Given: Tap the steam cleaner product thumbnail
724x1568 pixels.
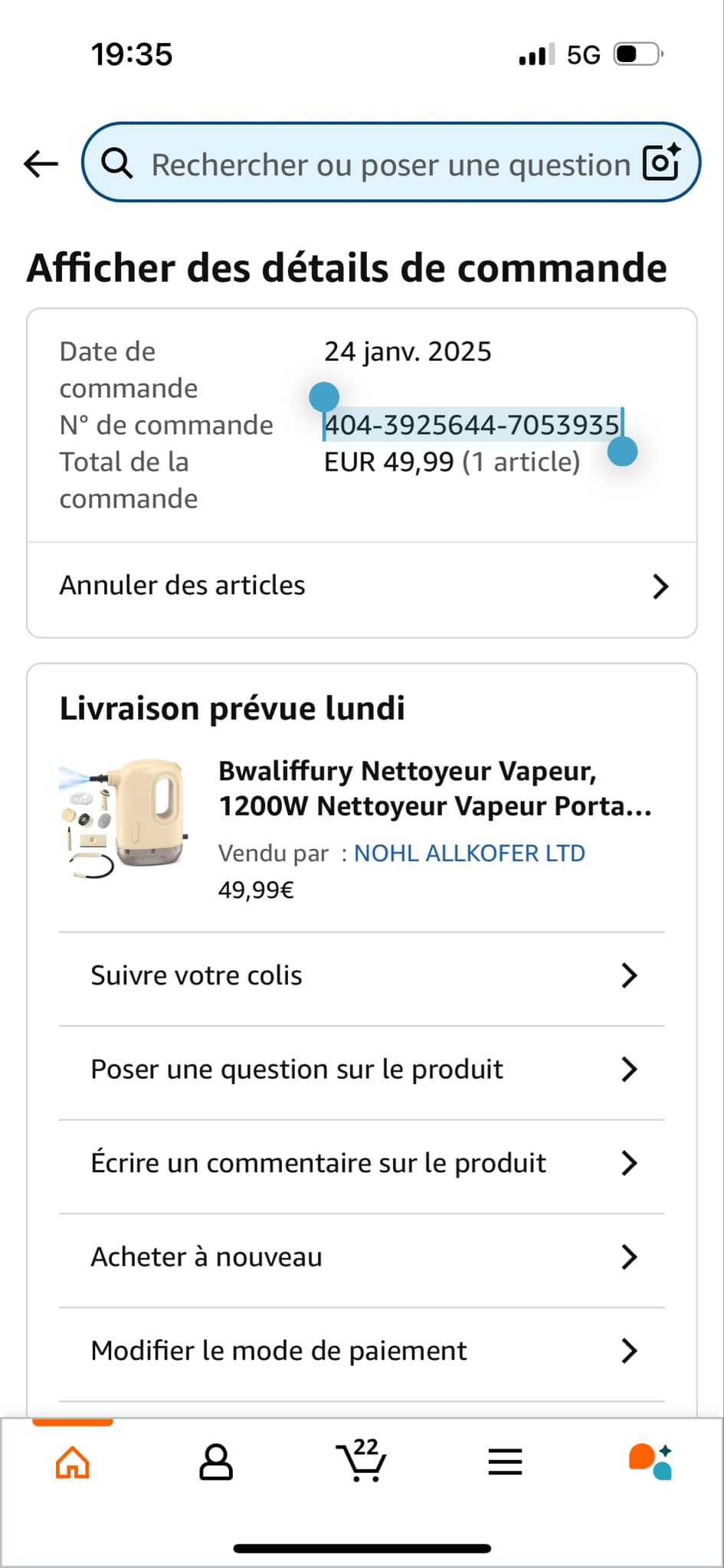Looking at the screenshot, I should (124, 818).
